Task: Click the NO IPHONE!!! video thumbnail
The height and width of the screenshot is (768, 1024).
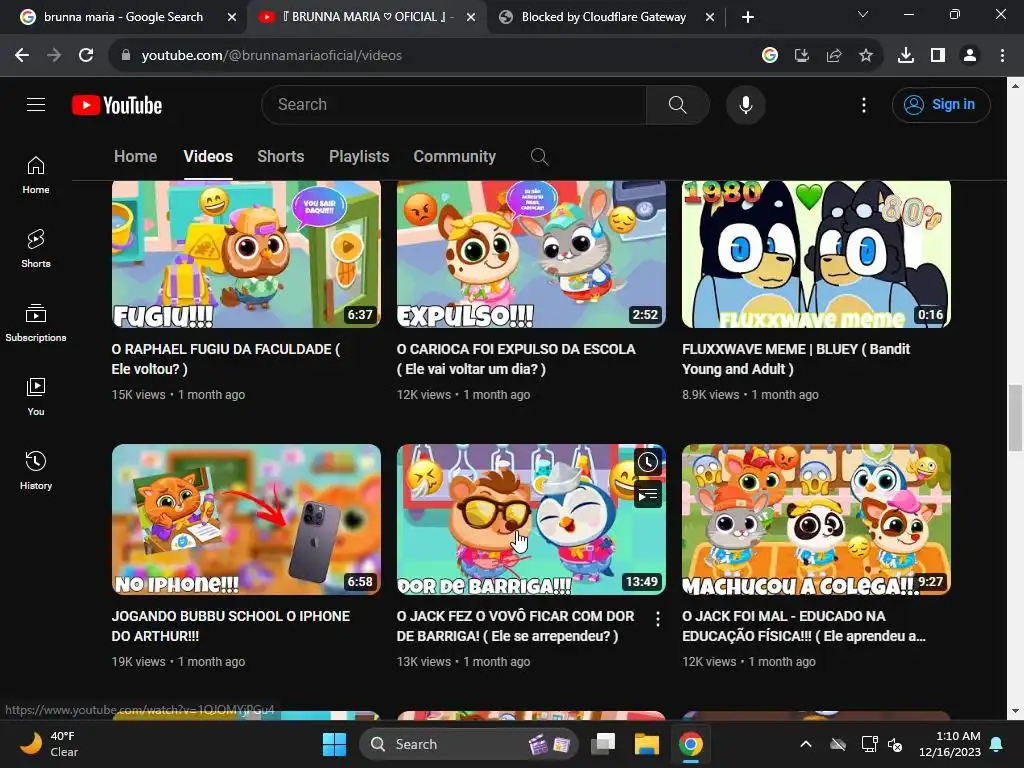Action: coord(246,519)
